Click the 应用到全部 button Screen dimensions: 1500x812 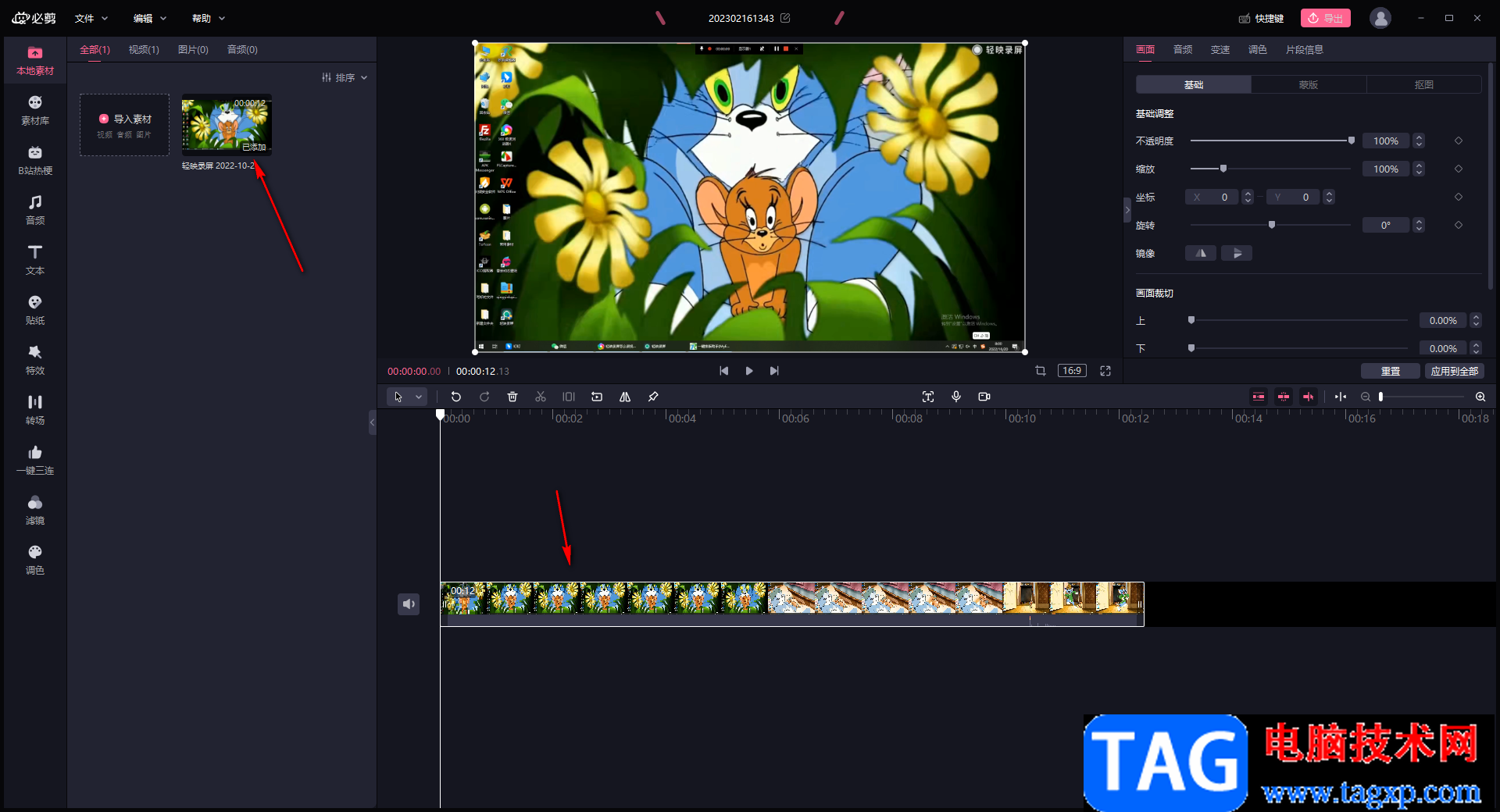click(x=1454, y=371)
